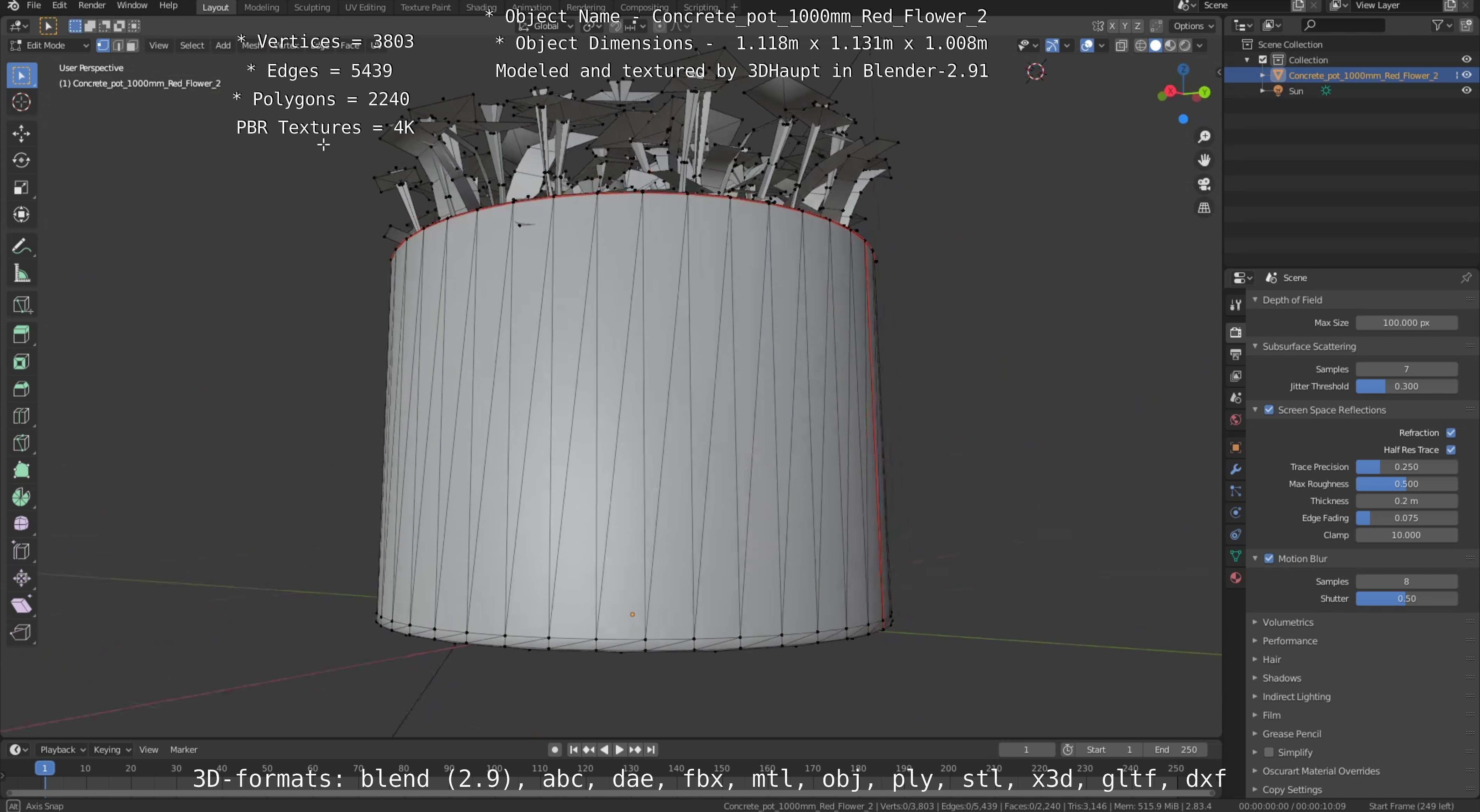
Task: Select the Smooth tool
Action: (21, 524)
